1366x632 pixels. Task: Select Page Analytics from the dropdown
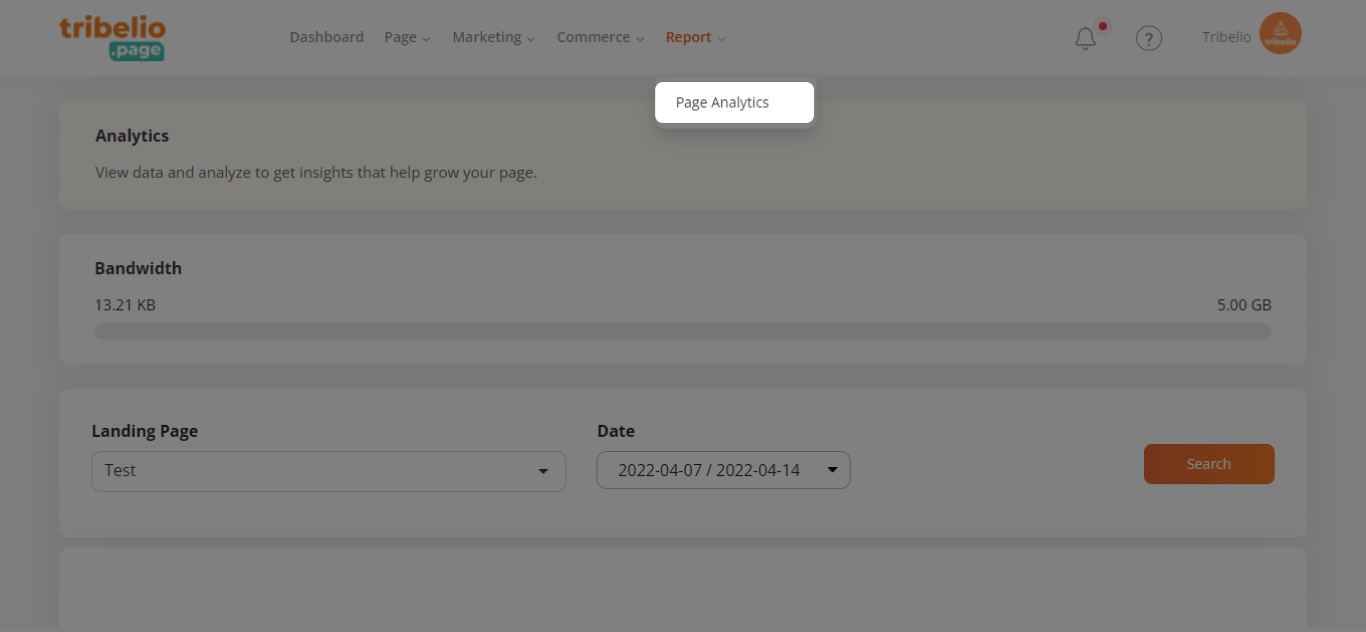click(x=735, y=102)
